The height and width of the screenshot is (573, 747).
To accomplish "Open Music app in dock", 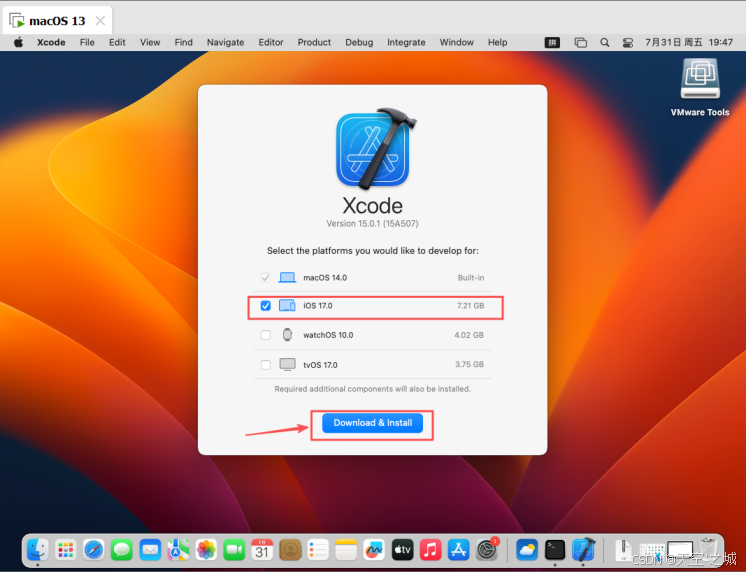I will 430,550.
